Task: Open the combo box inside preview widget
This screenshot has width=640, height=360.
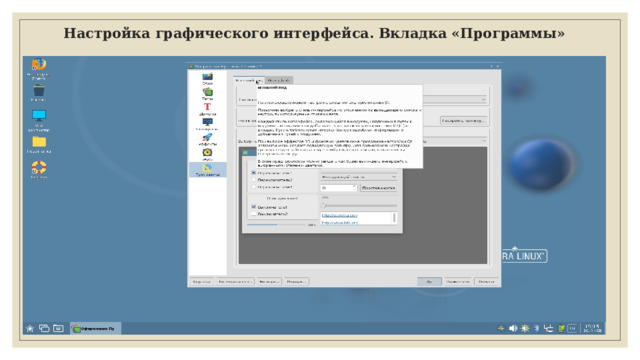Action: click(x=359, y=177)
